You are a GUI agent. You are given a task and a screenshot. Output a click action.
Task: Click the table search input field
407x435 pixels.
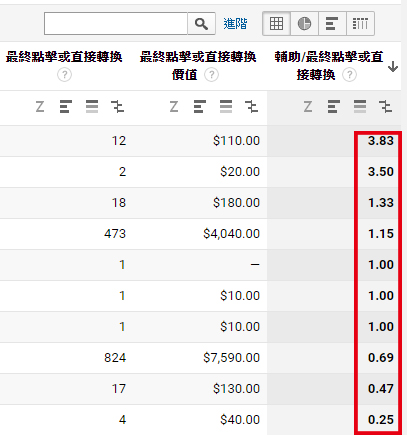[116, 24]
